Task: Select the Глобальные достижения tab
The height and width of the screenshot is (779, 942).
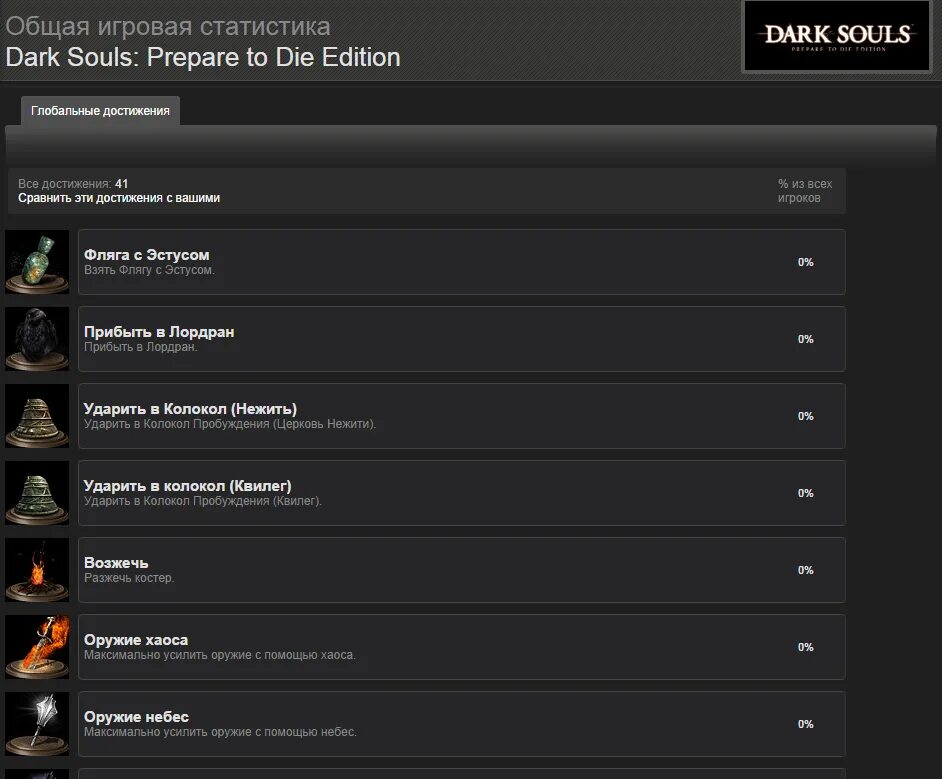Action: [x=100, y=111]
